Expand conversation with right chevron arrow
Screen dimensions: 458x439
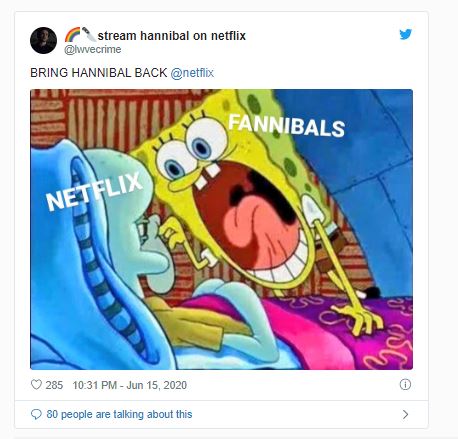[405, 414]
